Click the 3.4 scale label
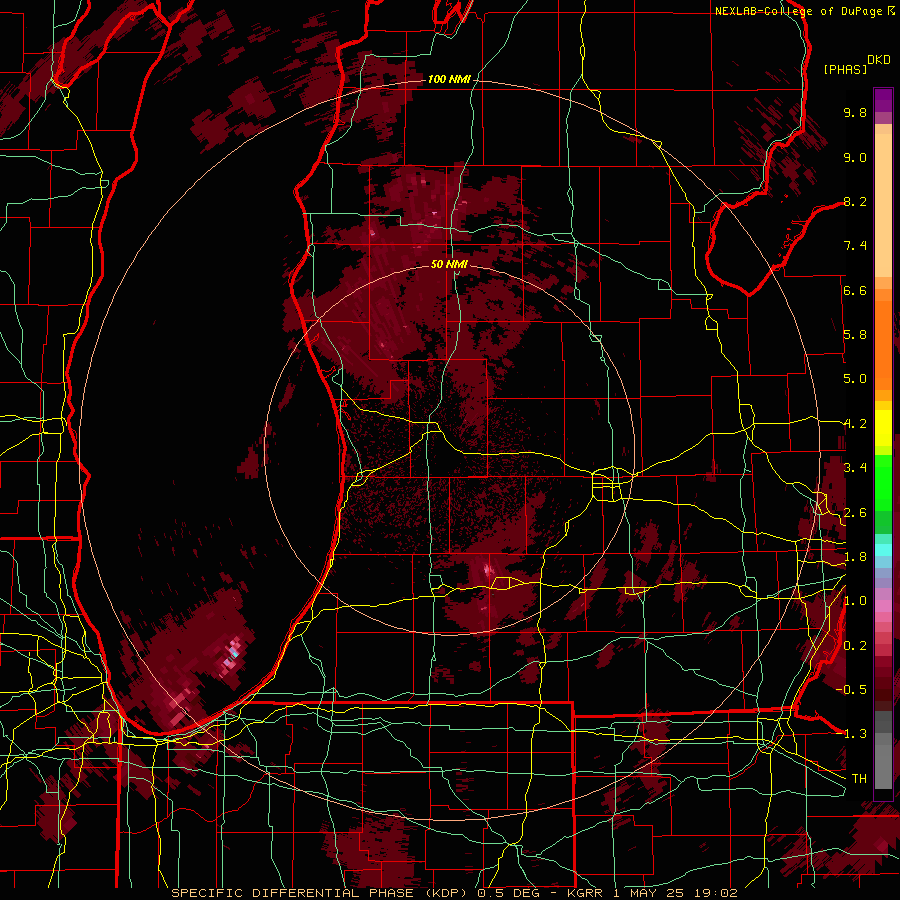The image size is (900, 900). (x=855, y=468)
